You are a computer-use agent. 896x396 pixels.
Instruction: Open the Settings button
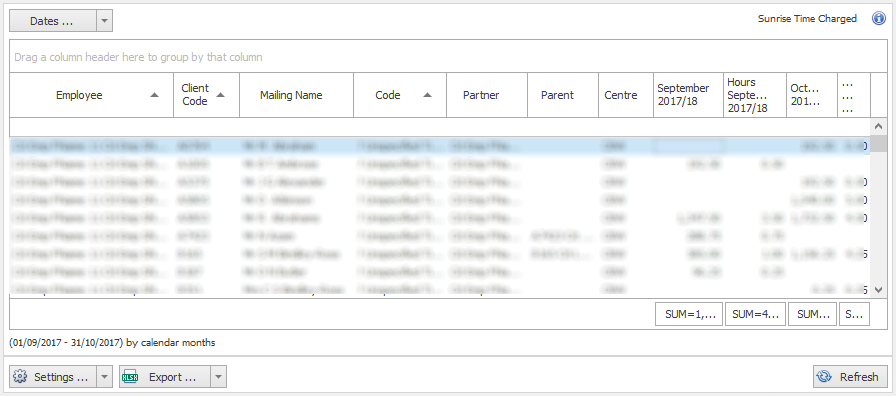pos(53,377)
